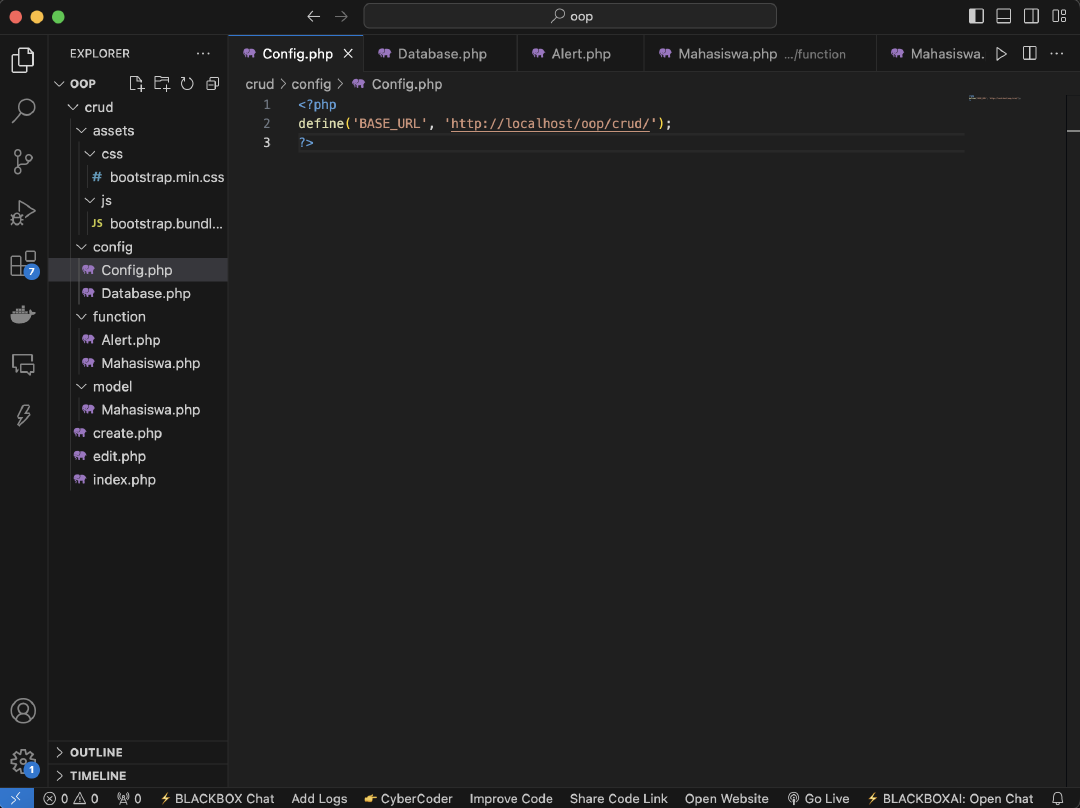Toggle the secondary side bar visibility
The height and width of the screenshot is (808, 1080).
coord(1031,16)
